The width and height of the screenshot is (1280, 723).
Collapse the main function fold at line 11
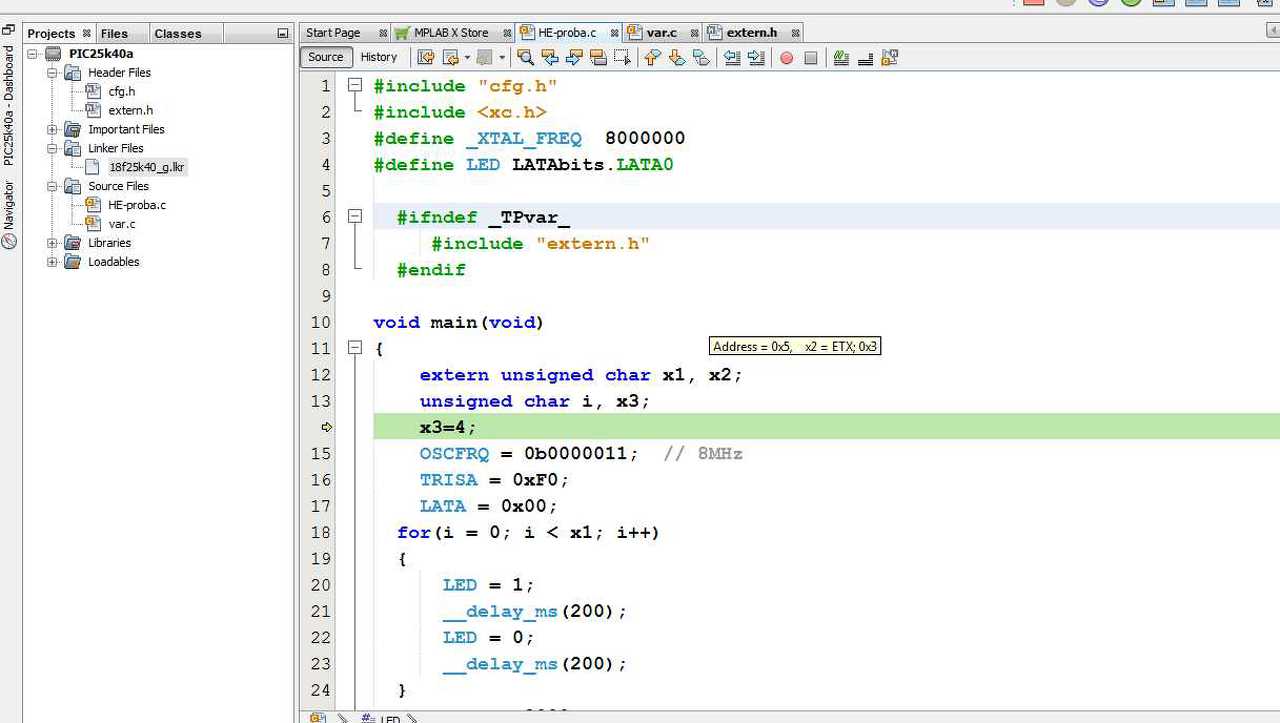click(x=354, y=348)
